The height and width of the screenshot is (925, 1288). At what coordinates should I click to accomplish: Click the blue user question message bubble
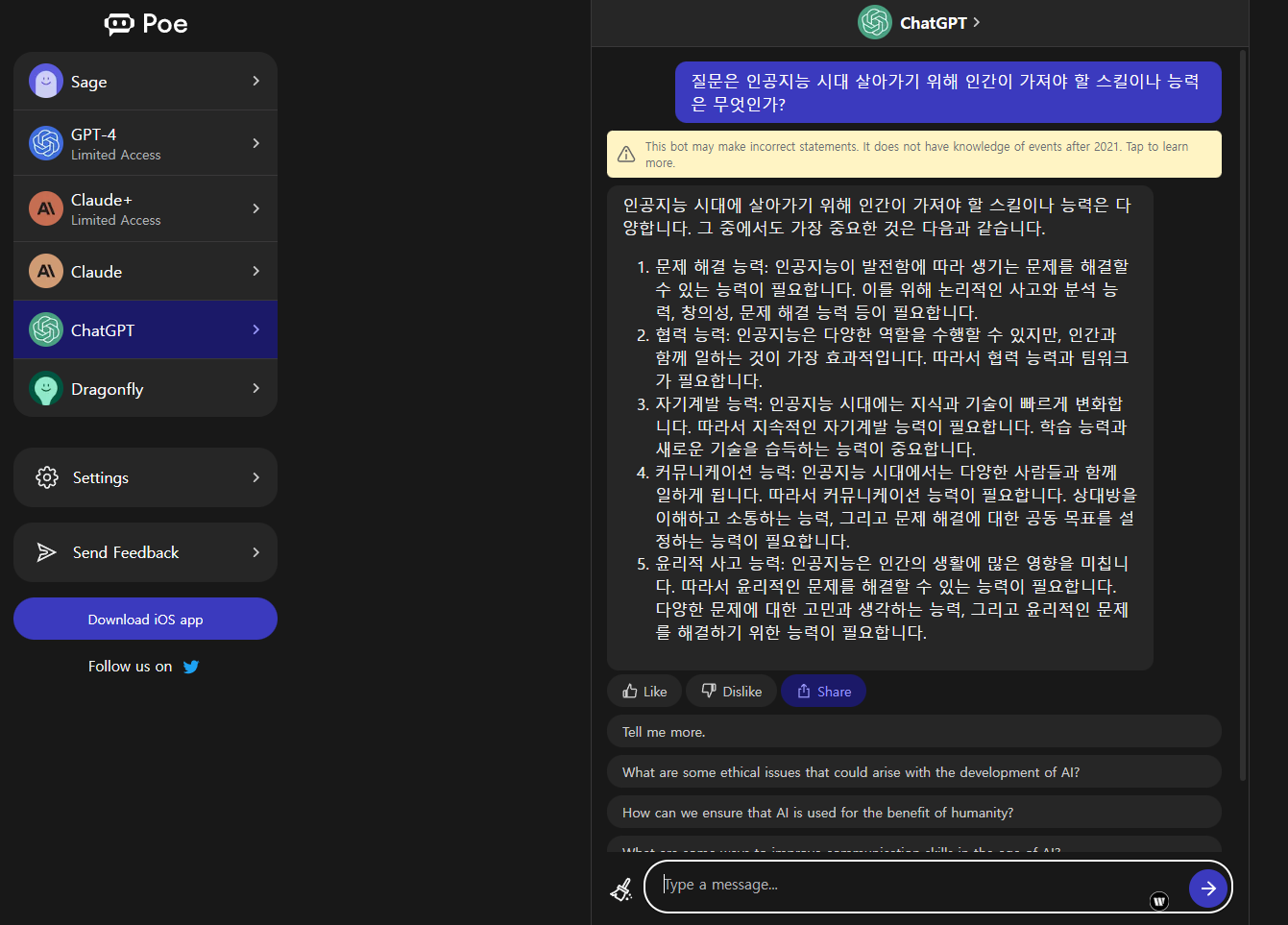coord(948,92)
